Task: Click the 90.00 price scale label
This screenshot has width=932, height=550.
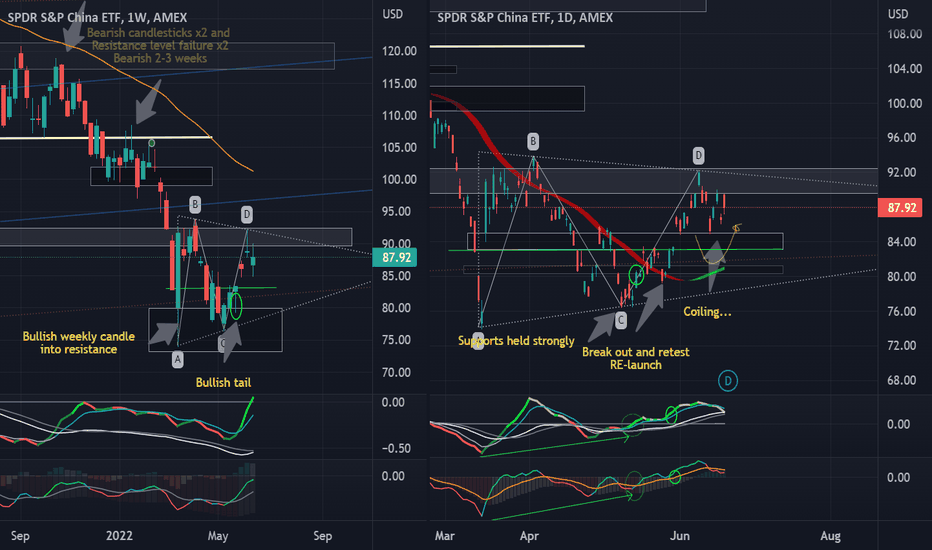Action: pyautogui.click(x=396, y=244)
